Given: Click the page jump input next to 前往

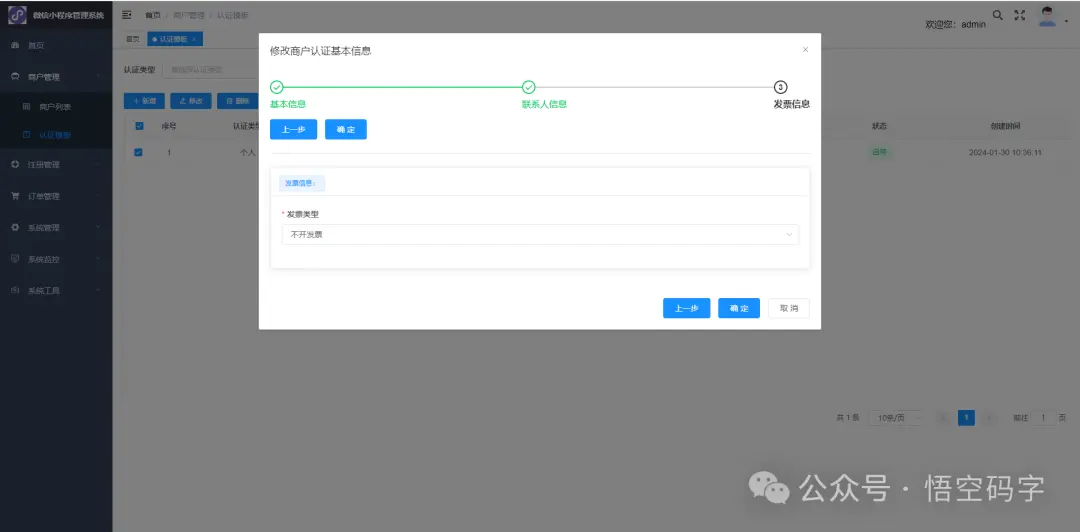Looking at the screenshot, I should [x=1043, y=418].
